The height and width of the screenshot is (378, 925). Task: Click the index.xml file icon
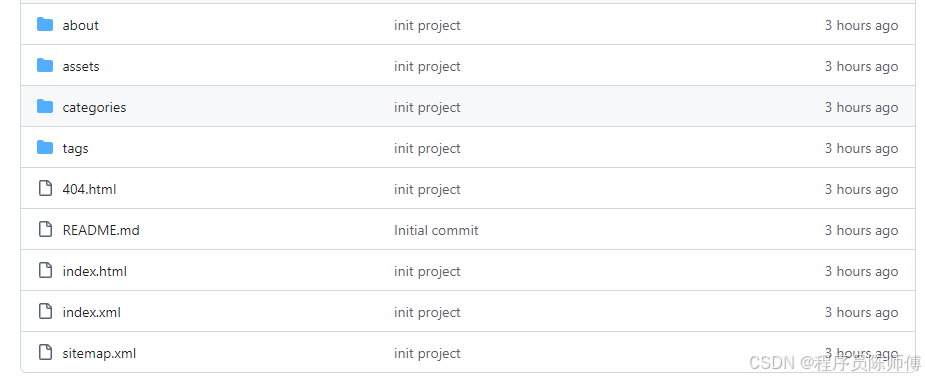45,311
